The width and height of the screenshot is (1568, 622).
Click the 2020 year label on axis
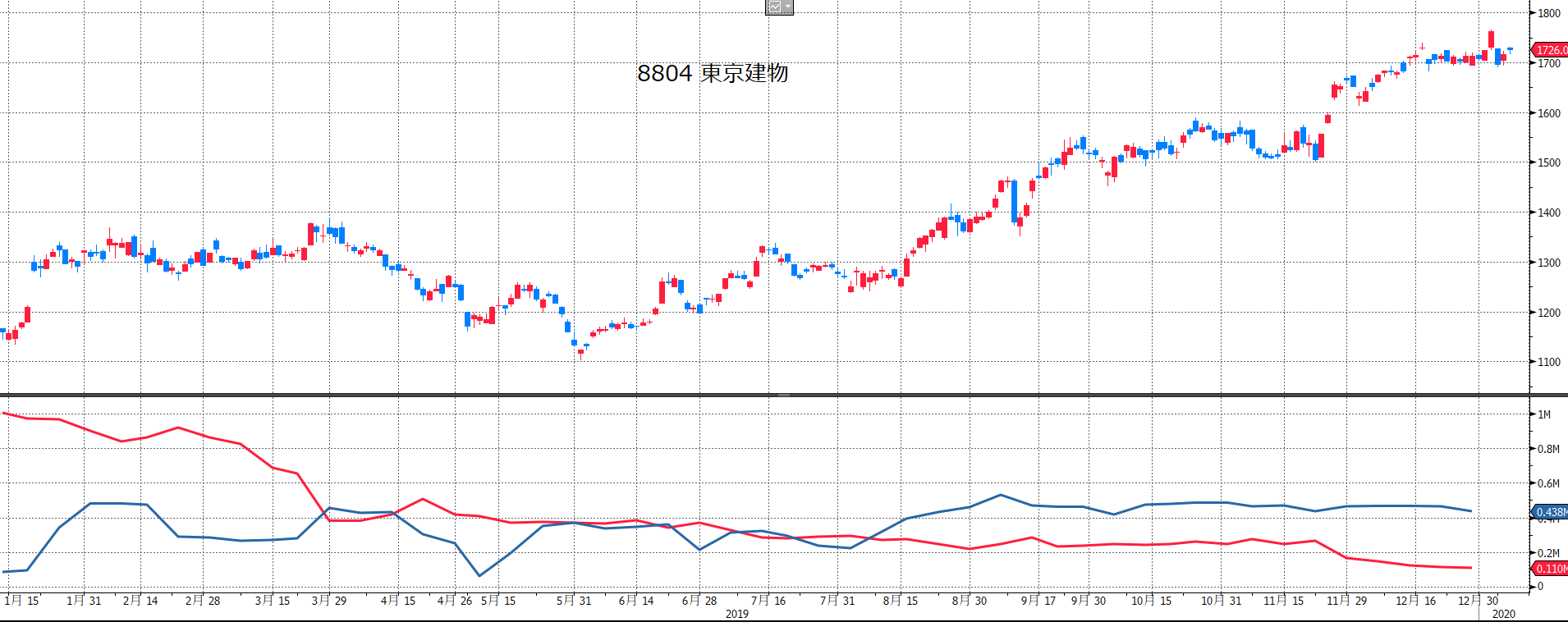point(1503,614)
